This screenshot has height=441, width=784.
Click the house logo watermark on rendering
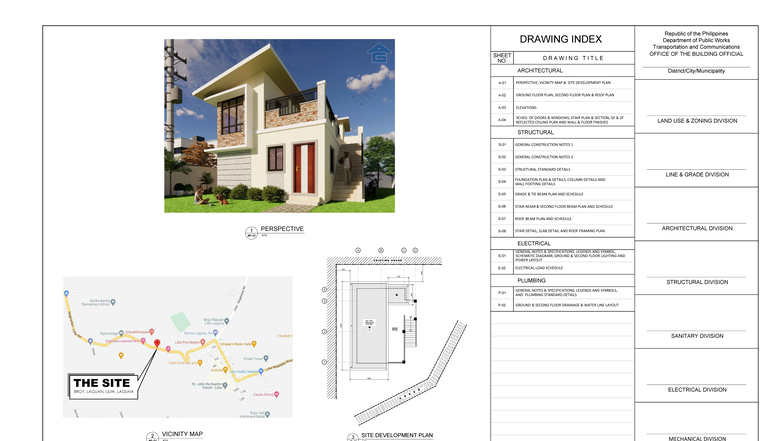point(379,52)
